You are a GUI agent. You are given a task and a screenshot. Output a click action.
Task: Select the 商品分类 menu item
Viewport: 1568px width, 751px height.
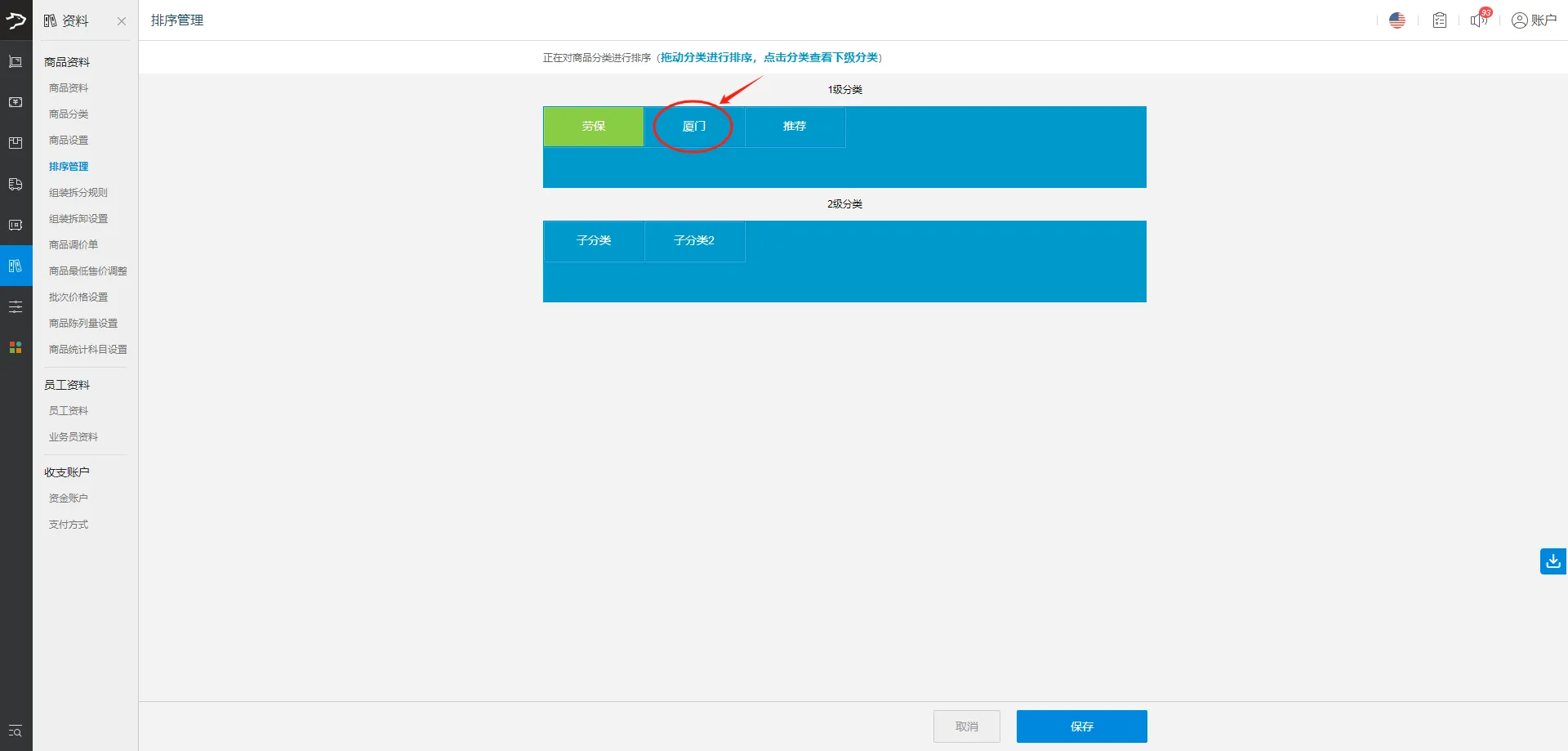68,114
